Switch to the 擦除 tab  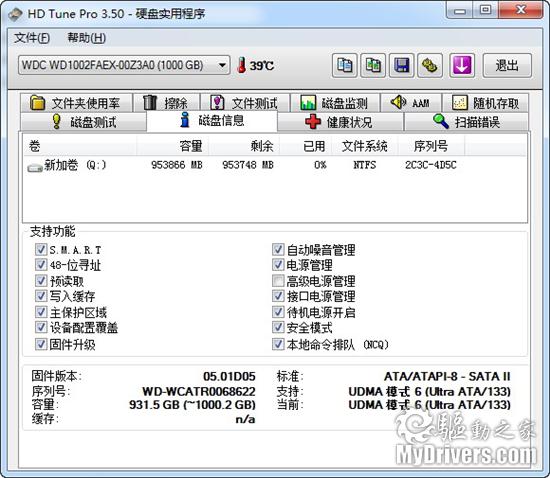click(166, 103)
